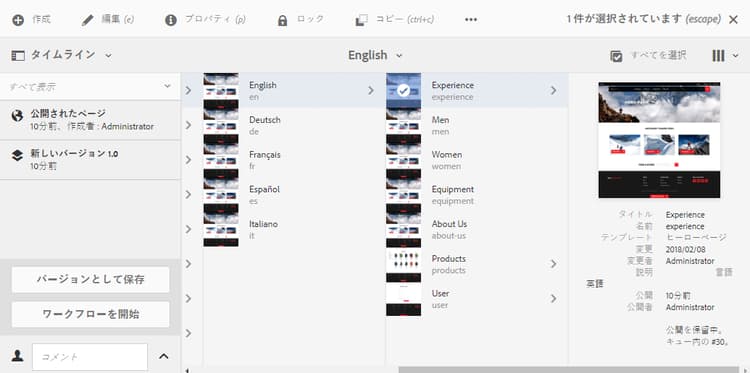The width and height of the screenshot is (750, 373).
Task: Click the globe icon for the published page event
Action: 17,115
